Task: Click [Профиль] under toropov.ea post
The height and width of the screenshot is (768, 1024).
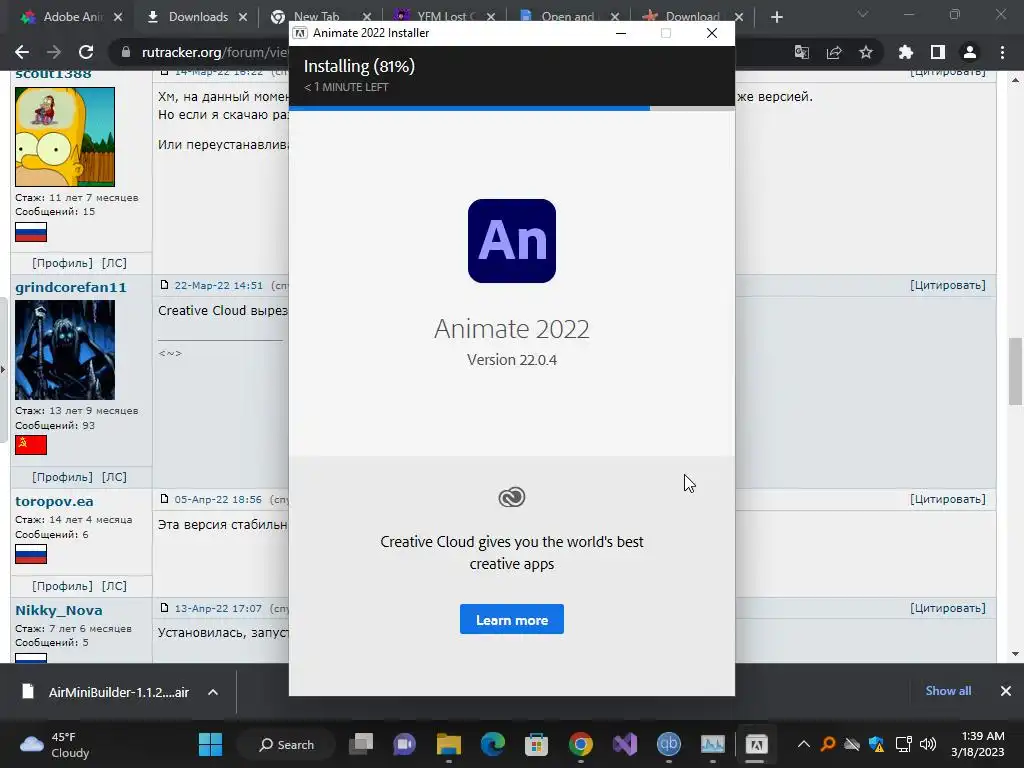Action: (62, 586)
